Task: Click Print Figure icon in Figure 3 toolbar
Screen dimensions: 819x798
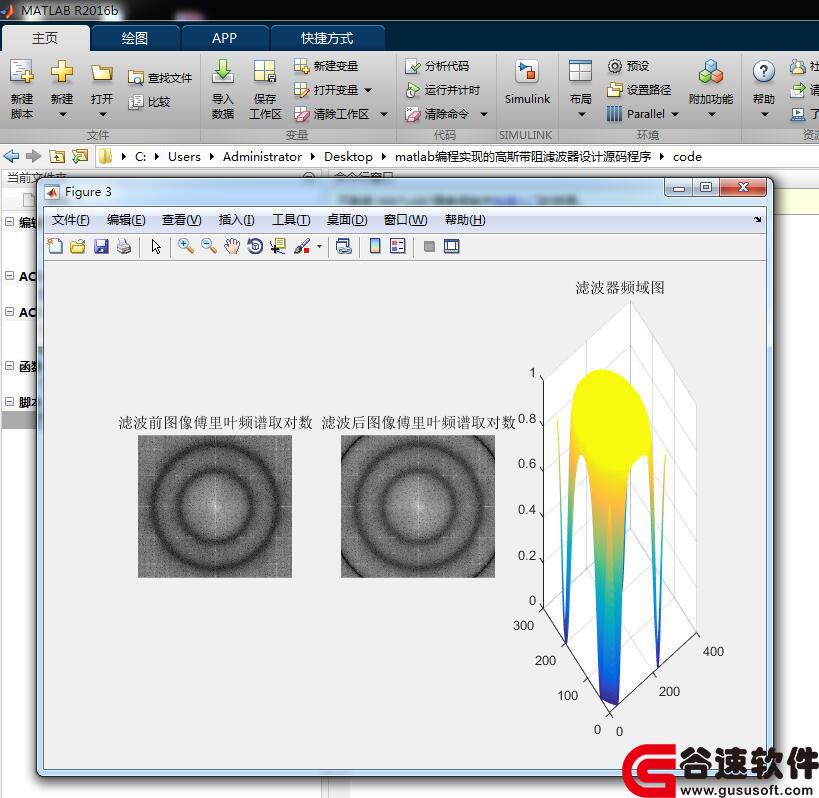Action: pos(124,246)
